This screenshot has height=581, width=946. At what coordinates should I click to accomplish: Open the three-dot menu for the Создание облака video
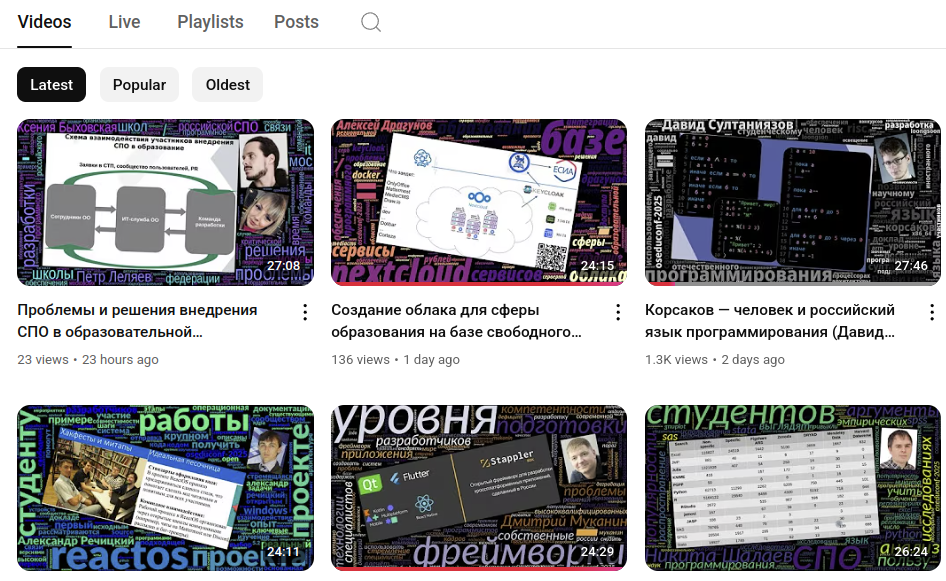618,312
